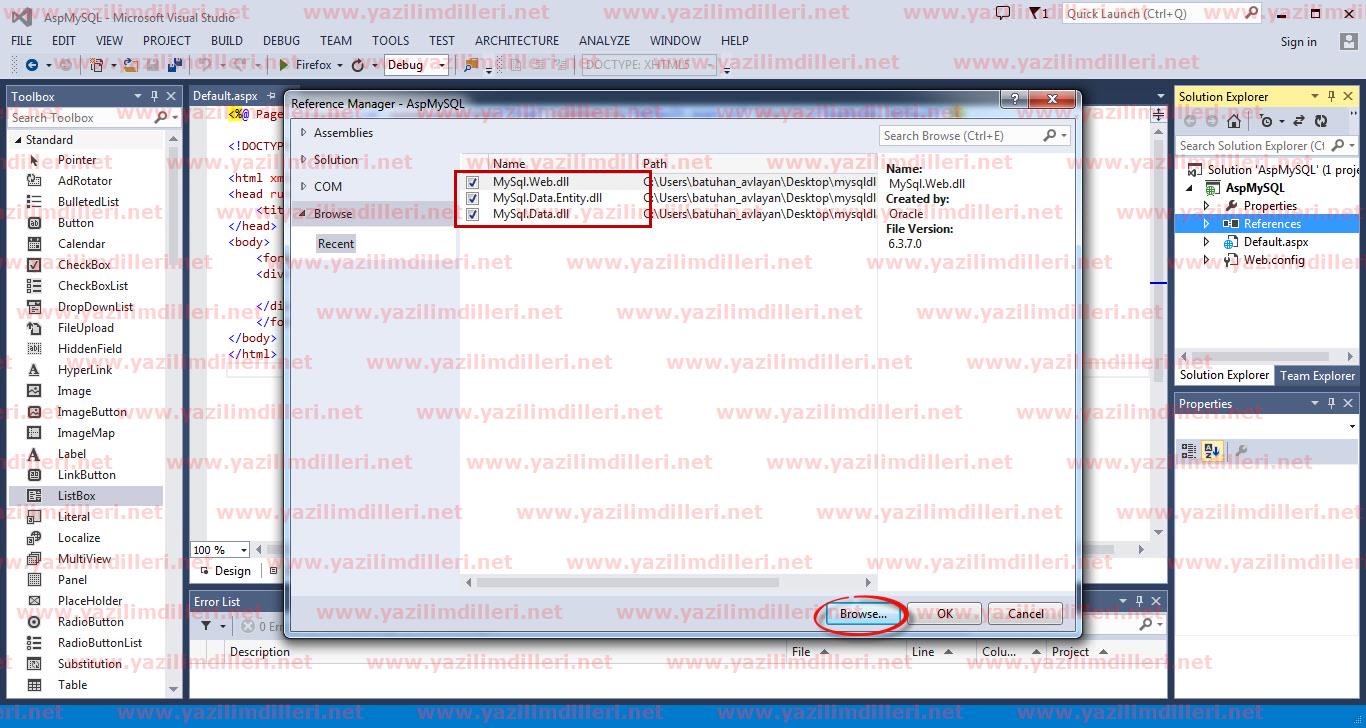Expand the Assemblies category
Image resolution: width=1366 pixels, height=728 pixels.
click(304, 133)
